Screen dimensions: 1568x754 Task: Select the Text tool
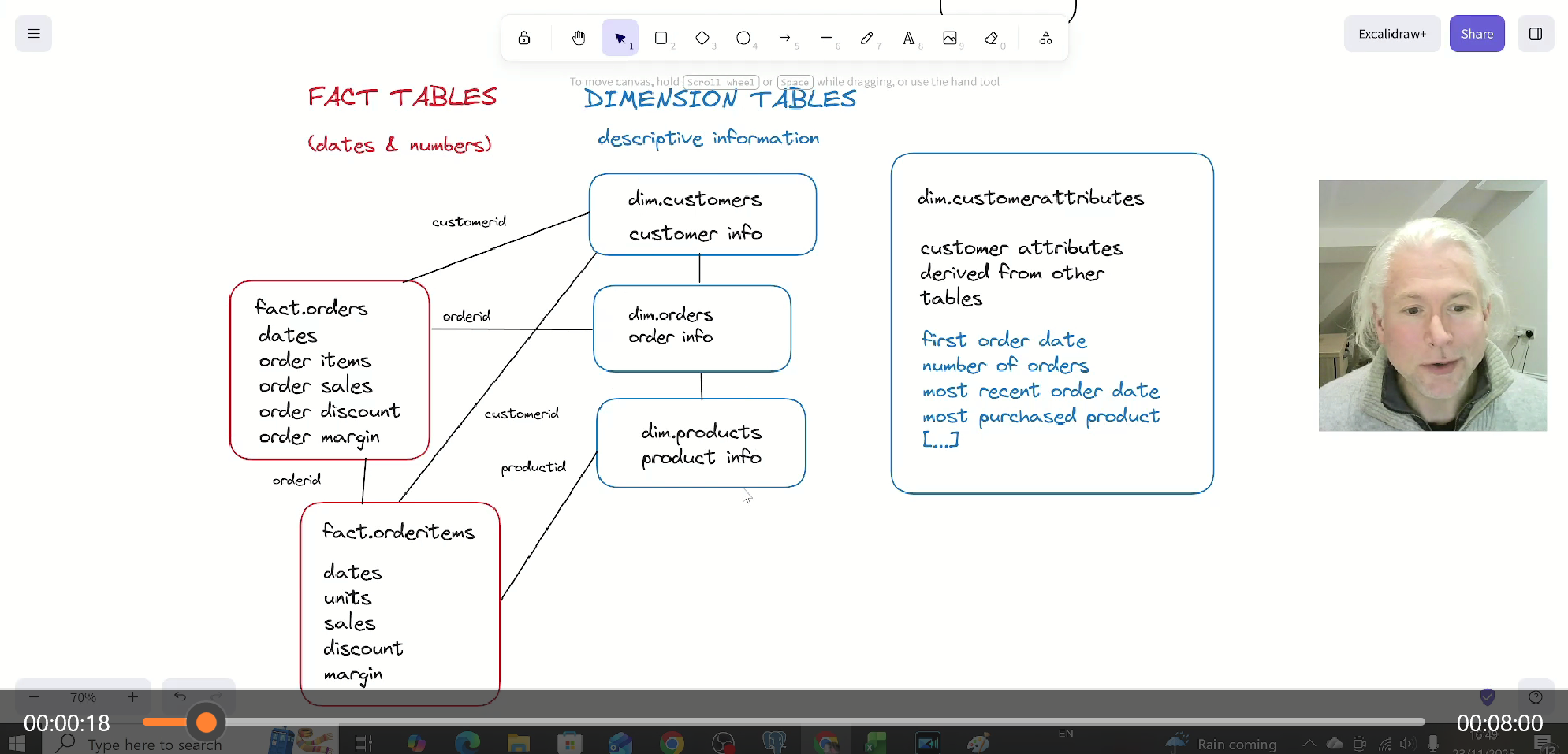pyautogui.click(x=910, y=38)
